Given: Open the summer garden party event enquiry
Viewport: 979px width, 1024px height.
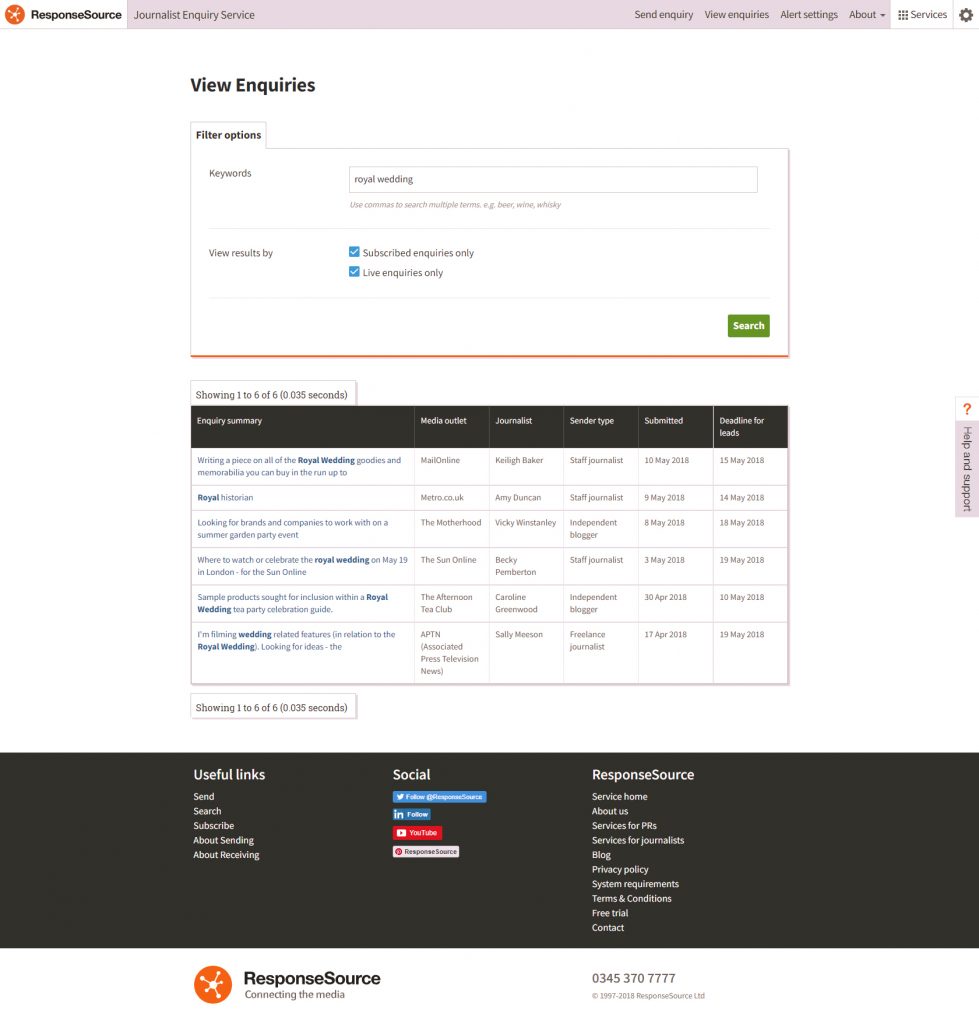Looking at the screenshot, I should (293, 528).
